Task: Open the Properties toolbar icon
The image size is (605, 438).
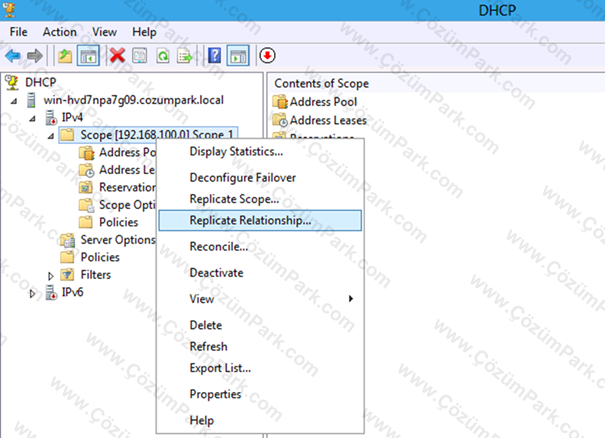Action: (139, 56)
